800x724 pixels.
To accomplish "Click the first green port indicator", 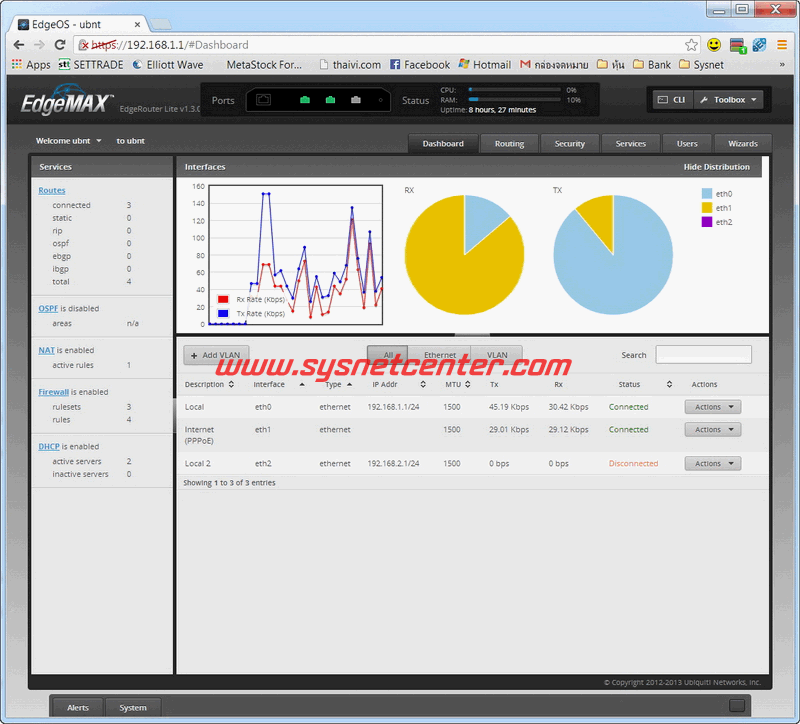I will coord(304,100).
